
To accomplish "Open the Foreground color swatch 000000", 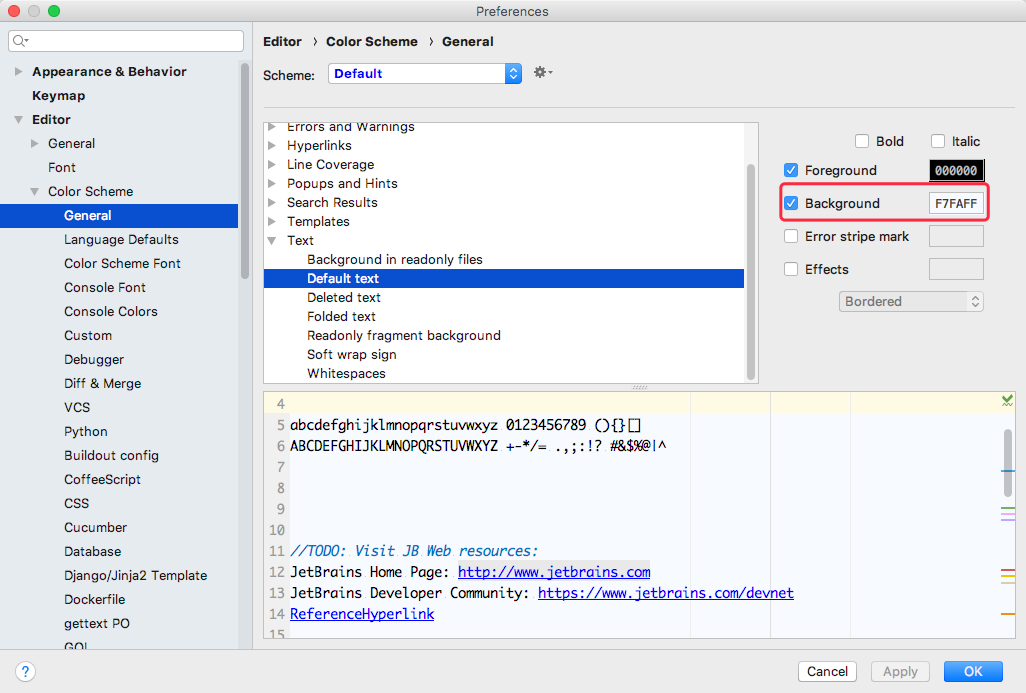I will (956, 171).
